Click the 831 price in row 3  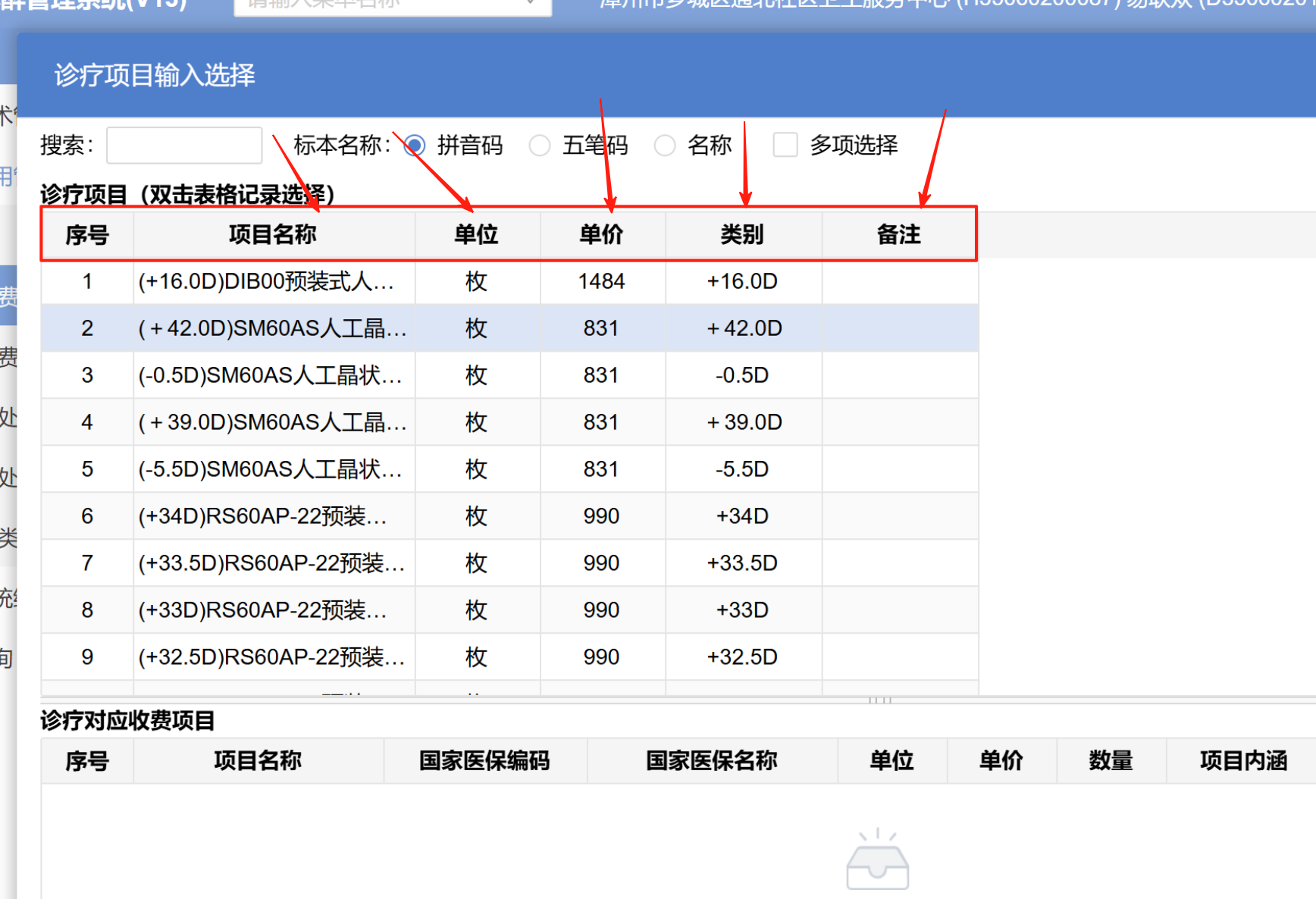coord(602,376)
